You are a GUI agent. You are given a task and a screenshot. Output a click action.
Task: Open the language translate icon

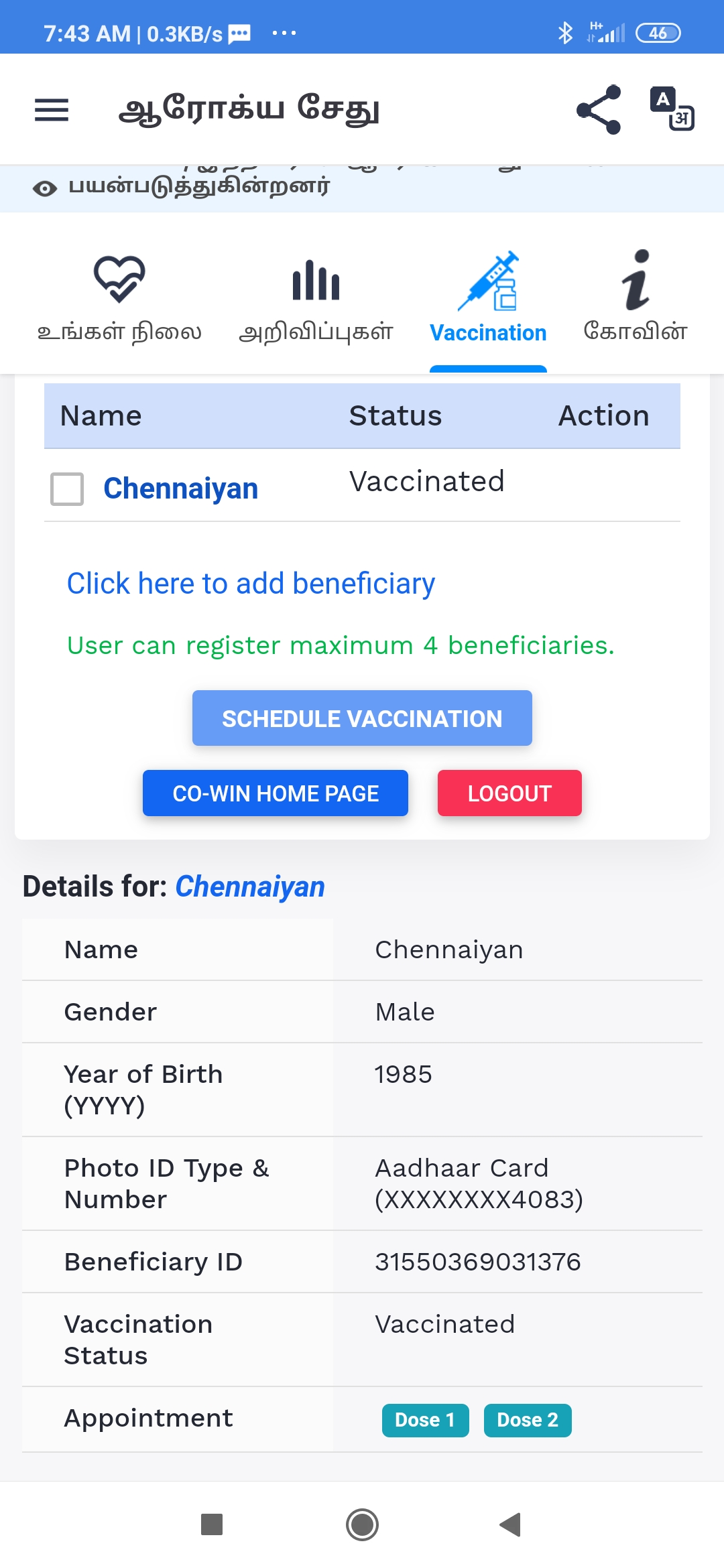coord(672,109)
